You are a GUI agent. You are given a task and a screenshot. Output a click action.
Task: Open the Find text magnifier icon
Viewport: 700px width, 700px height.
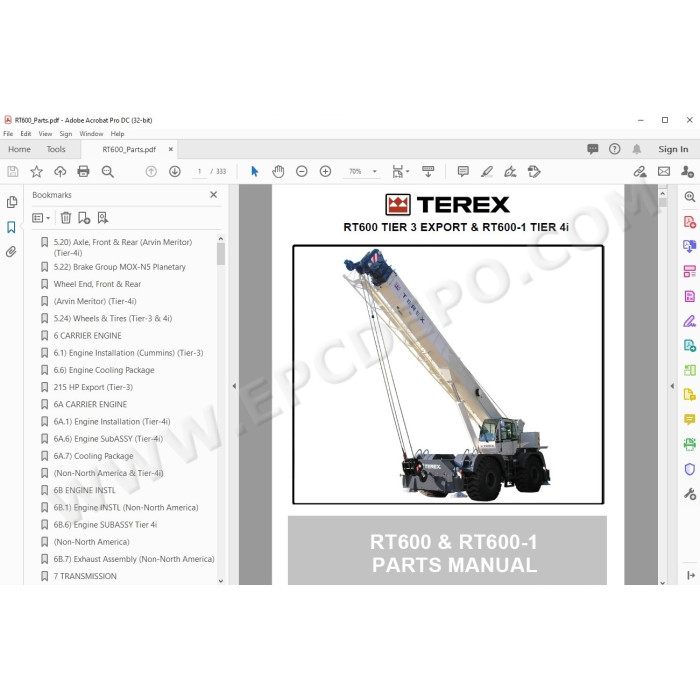[108, 171]
